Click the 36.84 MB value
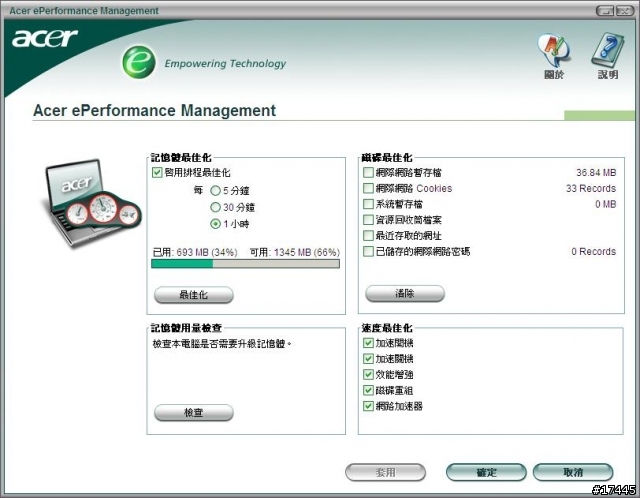The image size is (640, 498). tap(596, 173)
